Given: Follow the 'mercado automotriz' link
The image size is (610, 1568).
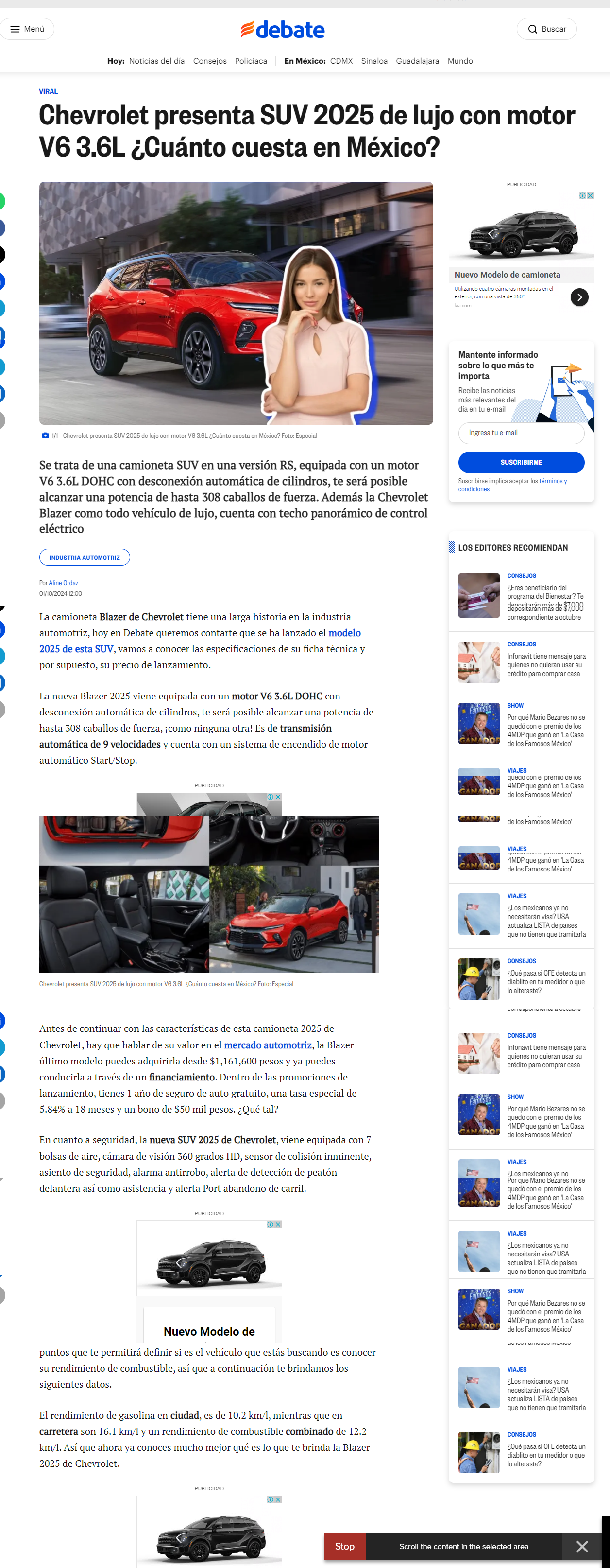Looking at the screenshot, I should [x=268, y=1045].
